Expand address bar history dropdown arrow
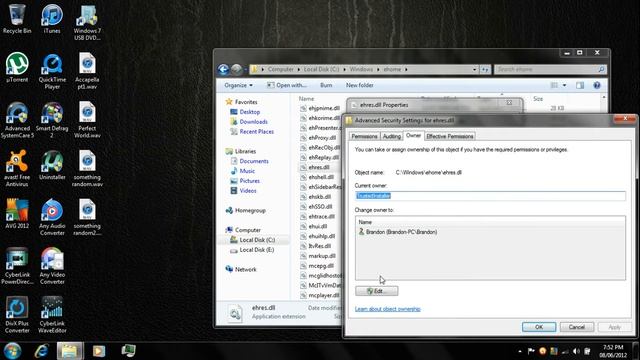Screen dimensions: 640x360 474,69
